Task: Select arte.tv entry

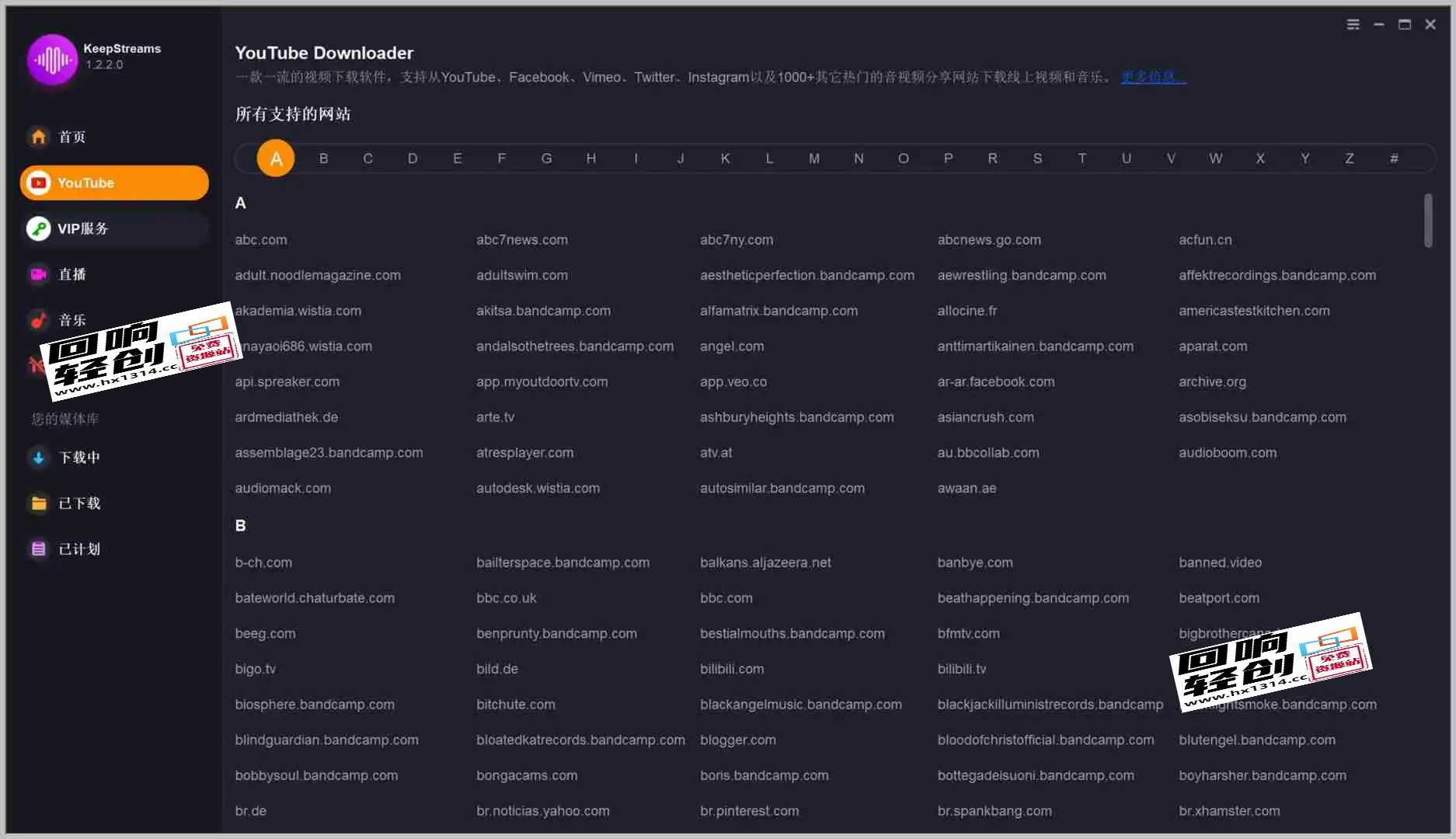Action: (x=496, y=417)
